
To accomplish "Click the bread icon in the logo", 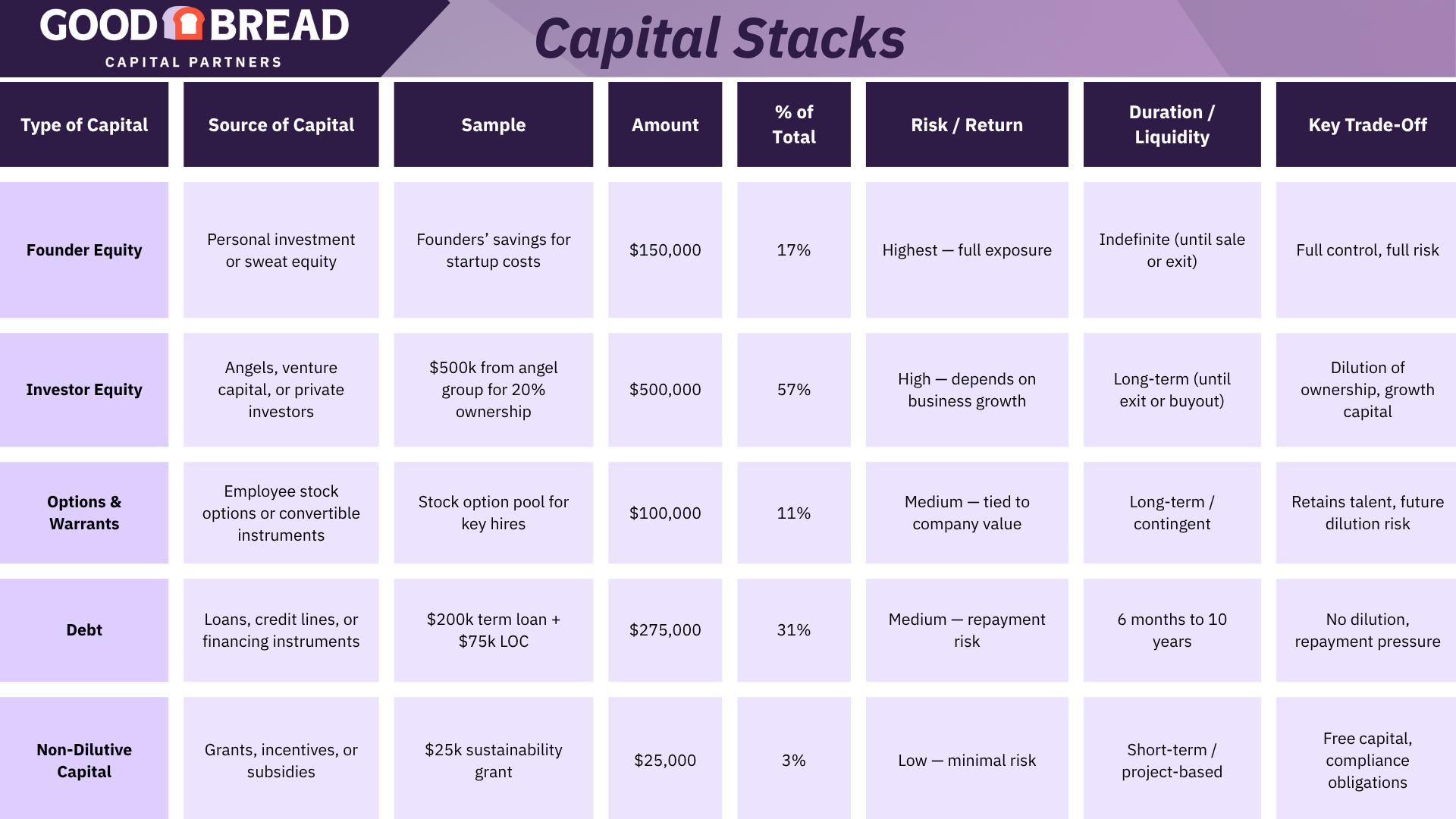I will [x=184, y=24].
